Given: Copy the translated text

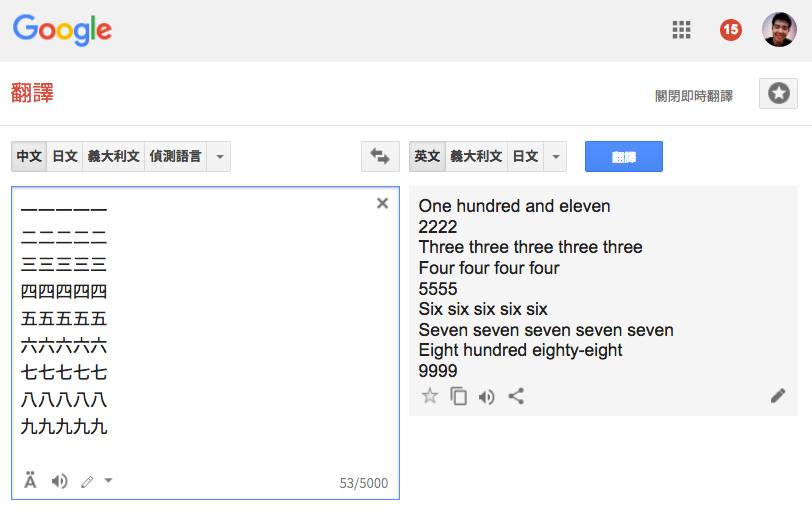Looking at the screenshot, I should (x=458, y=396).
